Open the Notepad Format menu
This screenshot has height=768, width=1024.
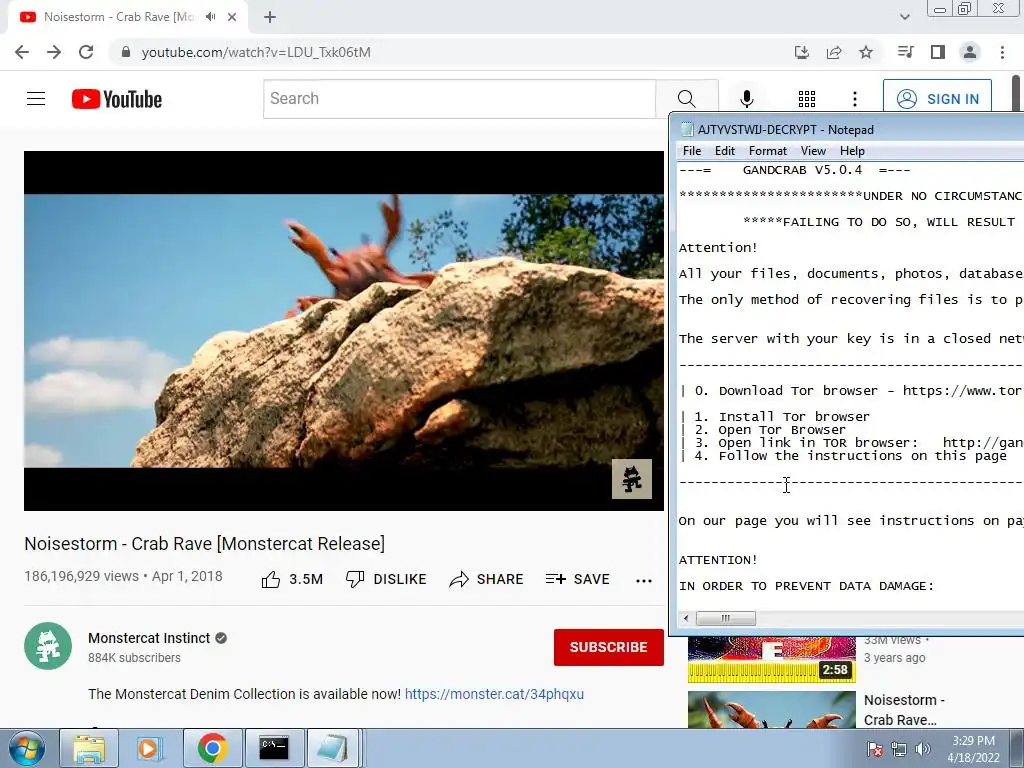click(768, 151)
